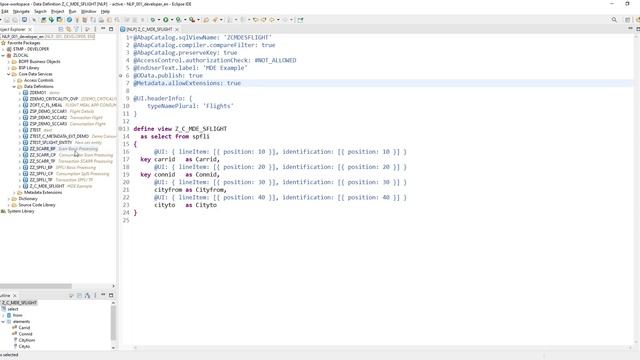
Task: Click the Back navigation arrow icon
Action: coord(272,20)
